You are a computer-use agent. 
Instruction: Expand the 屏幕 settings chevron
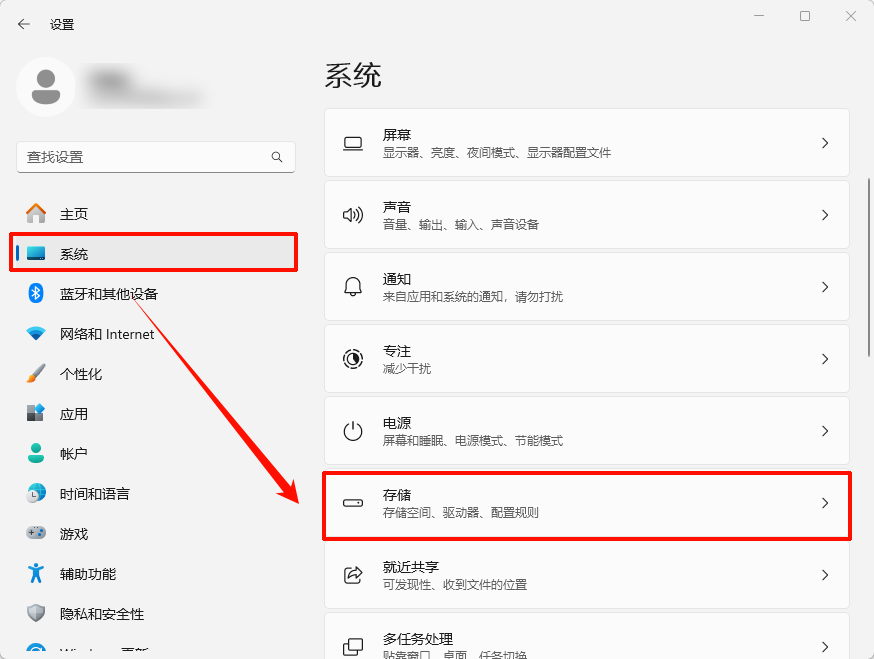(824, 142)
